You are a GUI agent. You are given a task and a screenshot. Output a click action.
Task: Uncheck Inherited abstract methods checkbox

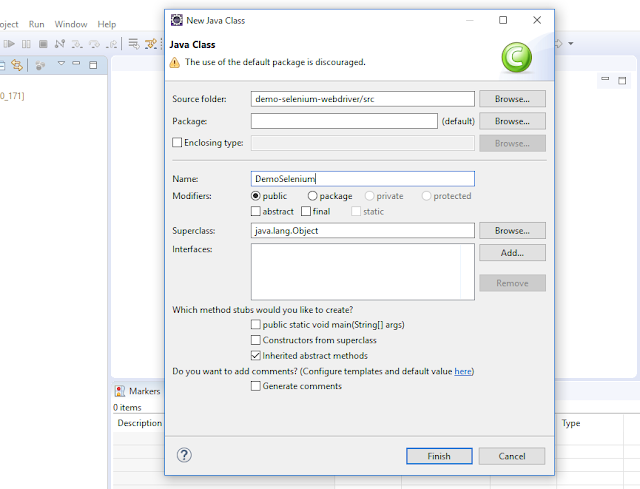tap(256, 356)
